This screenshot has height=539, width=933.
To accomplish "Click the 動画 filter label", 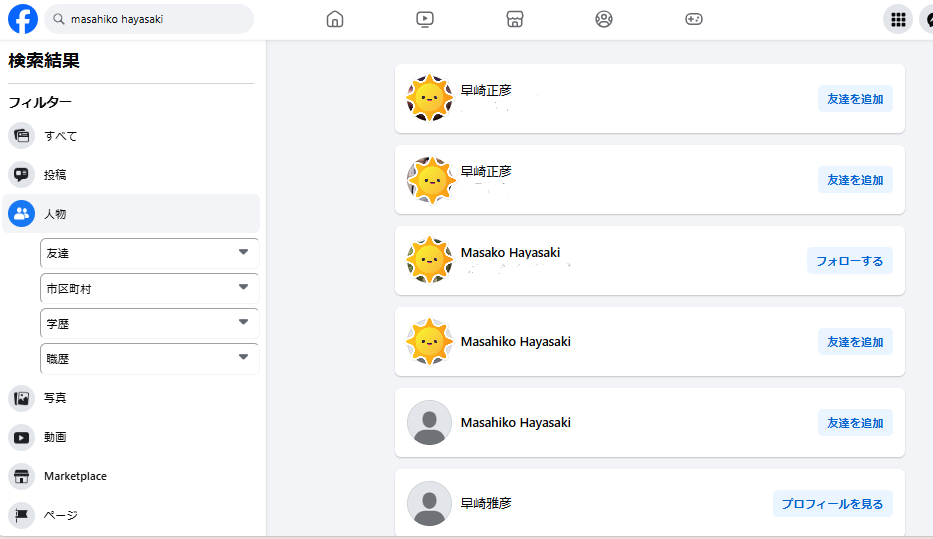I will tap(55, 437).
